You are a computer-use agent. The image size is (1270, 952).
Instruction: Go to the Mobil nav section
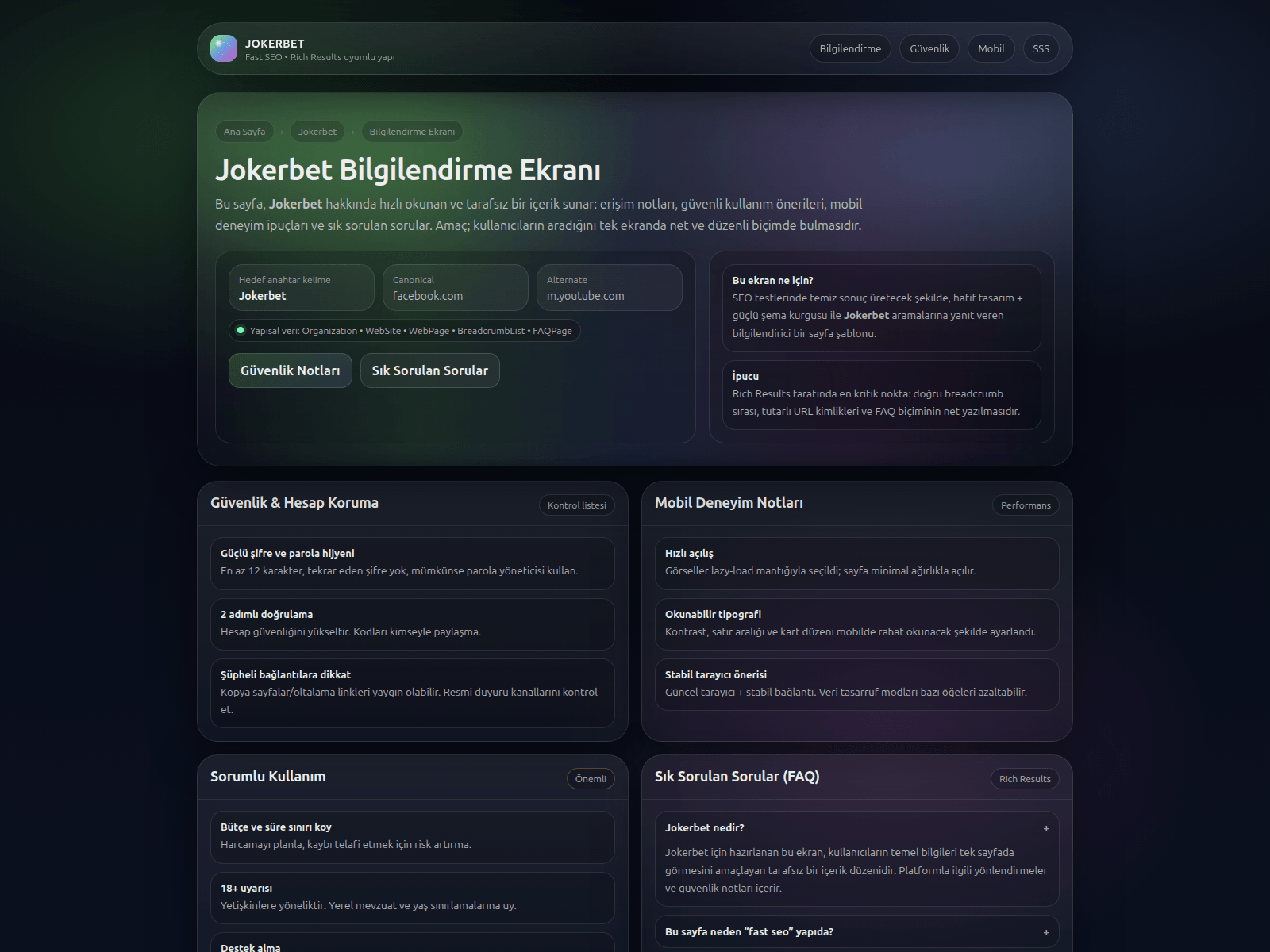991,48
